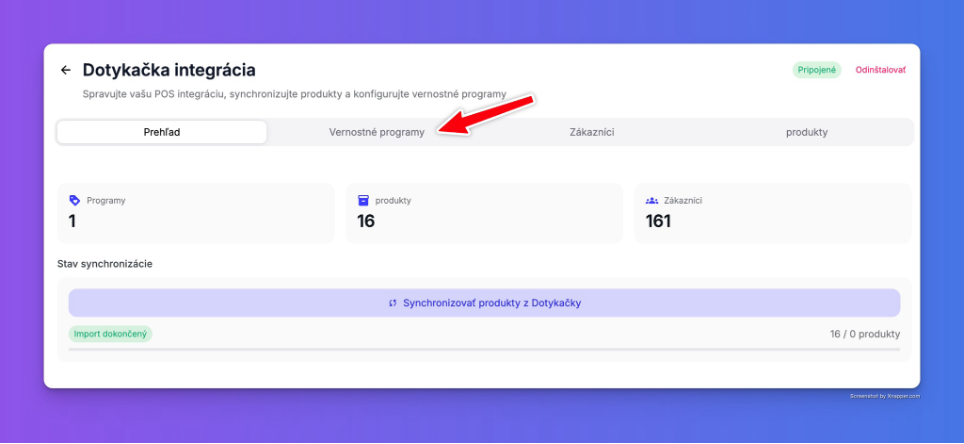
Task: Click the Dotykačka integrácia heading
Action: (x=169, y=70)
